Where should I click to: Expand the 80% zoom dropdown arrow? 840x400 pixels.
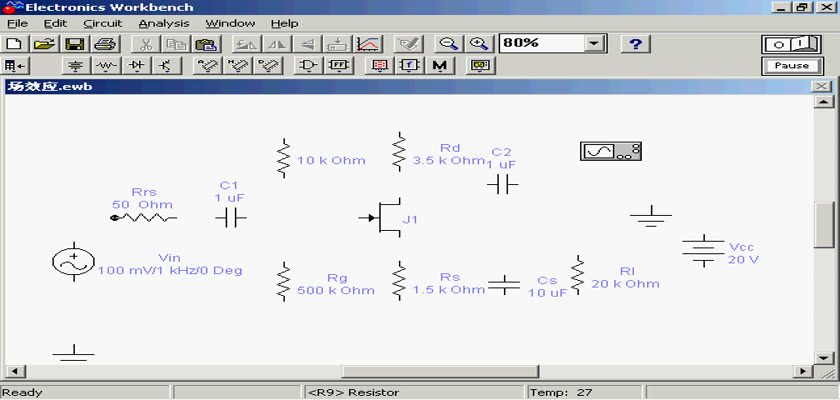point(594,44)
